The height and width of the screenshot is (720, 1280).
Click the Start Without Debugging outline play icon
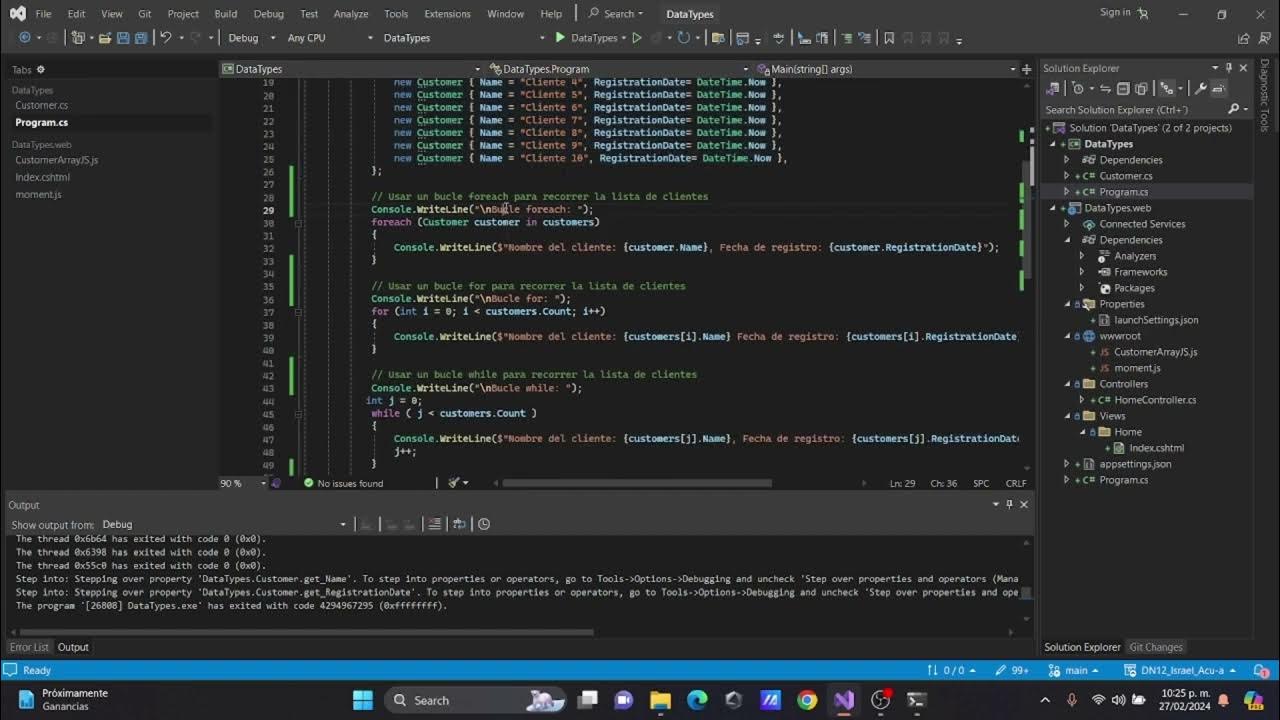637,37
